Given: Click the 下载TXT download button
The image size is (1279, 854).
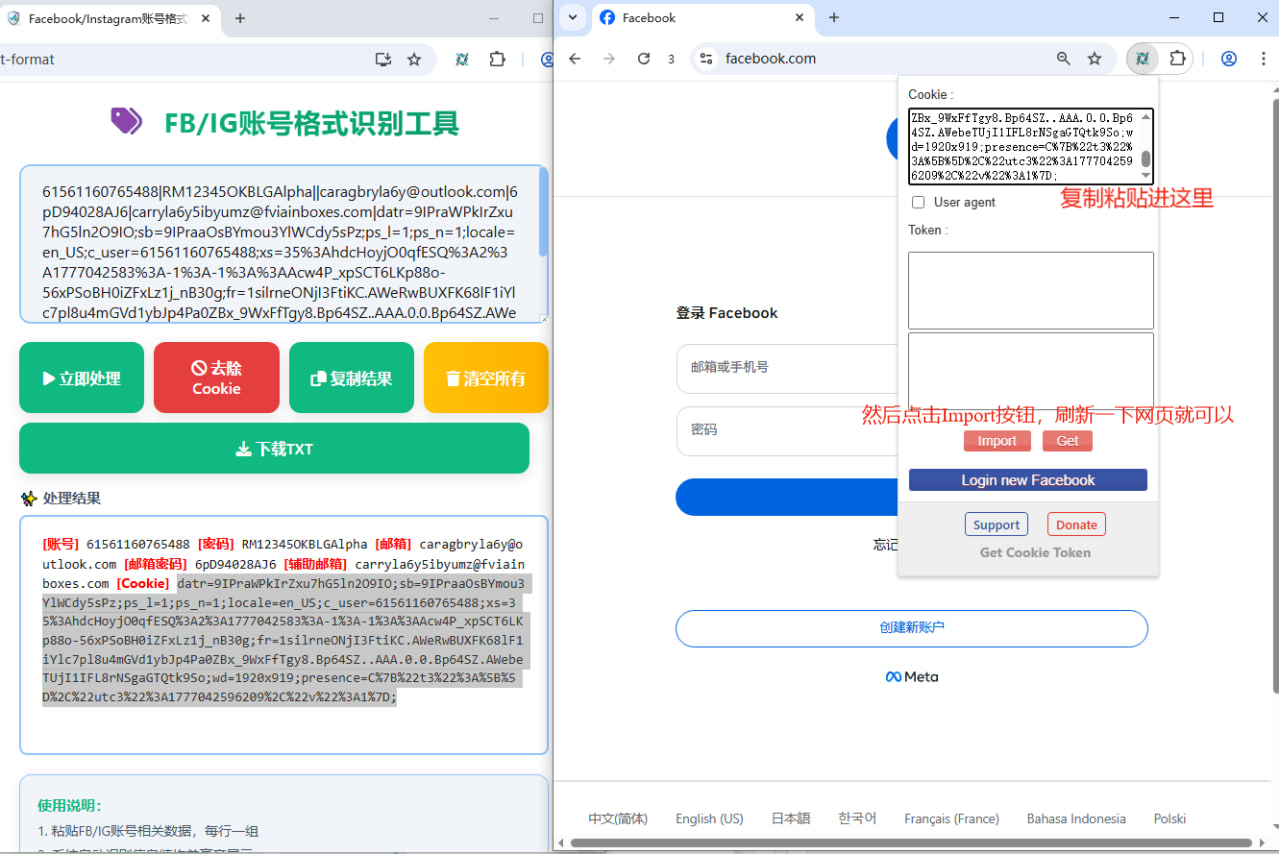Looking at the screenshot, I should coord(274,449).
